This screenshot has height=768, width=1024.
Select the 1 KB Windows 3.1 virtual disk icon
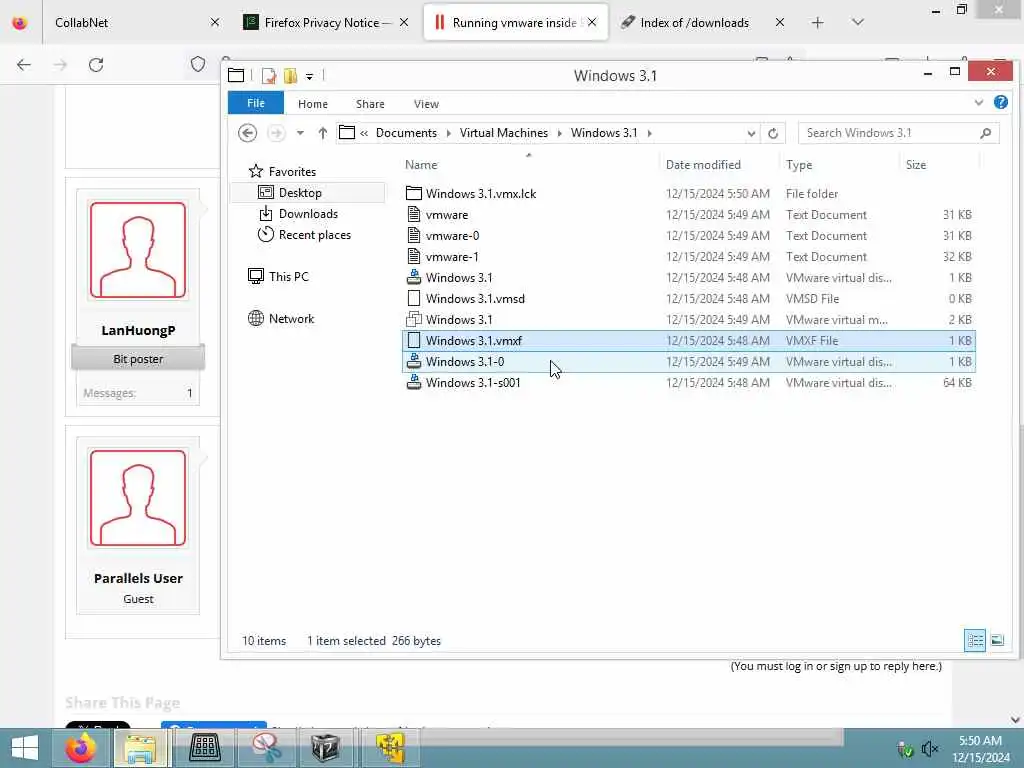tap(413, 277)
